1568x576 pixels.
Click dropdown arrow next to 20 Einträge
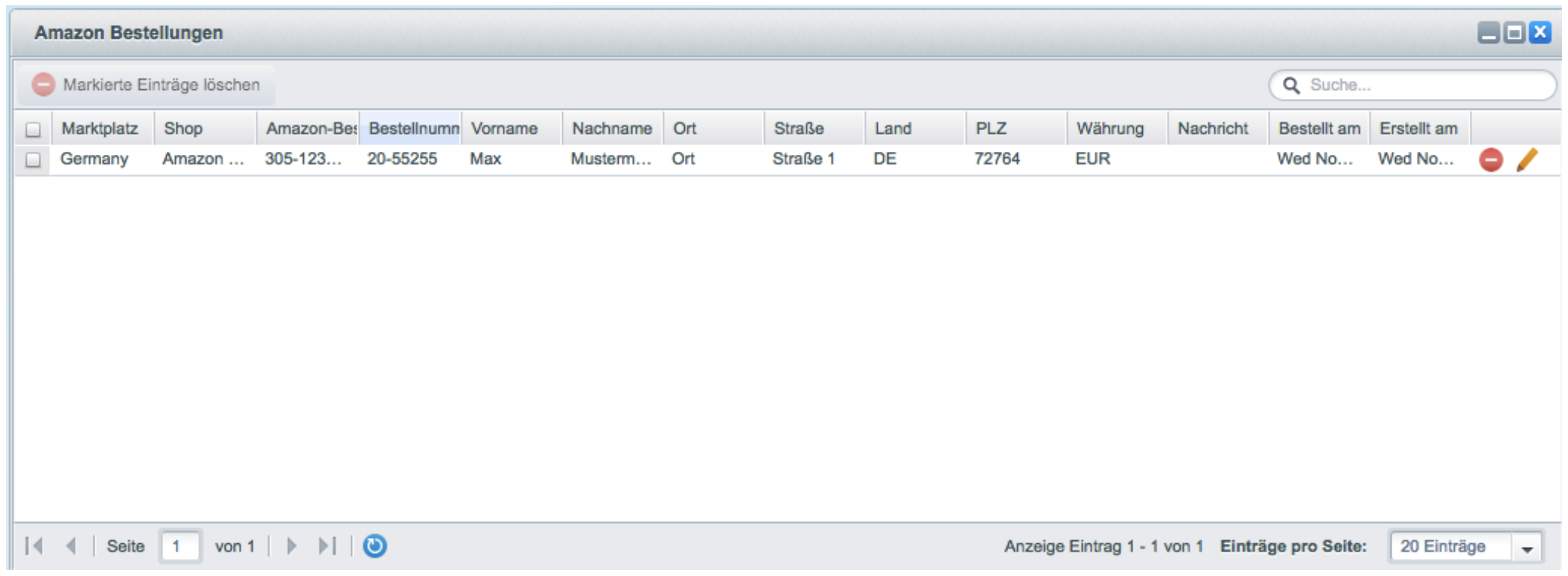pos(1527,548)
